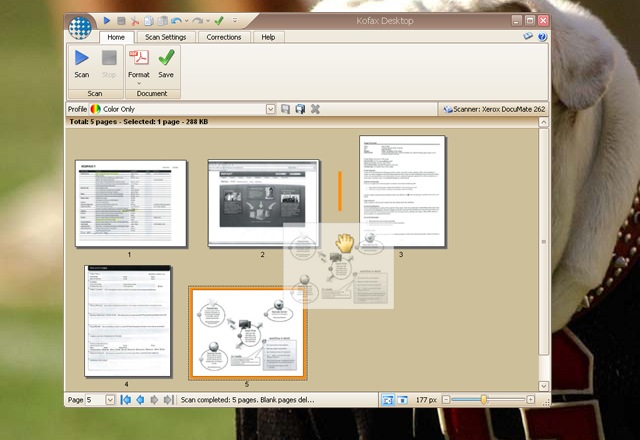The width and height of the screenshot is (640, 440).
Task: Open the Corrections tab
Action: tap(224, 37)
